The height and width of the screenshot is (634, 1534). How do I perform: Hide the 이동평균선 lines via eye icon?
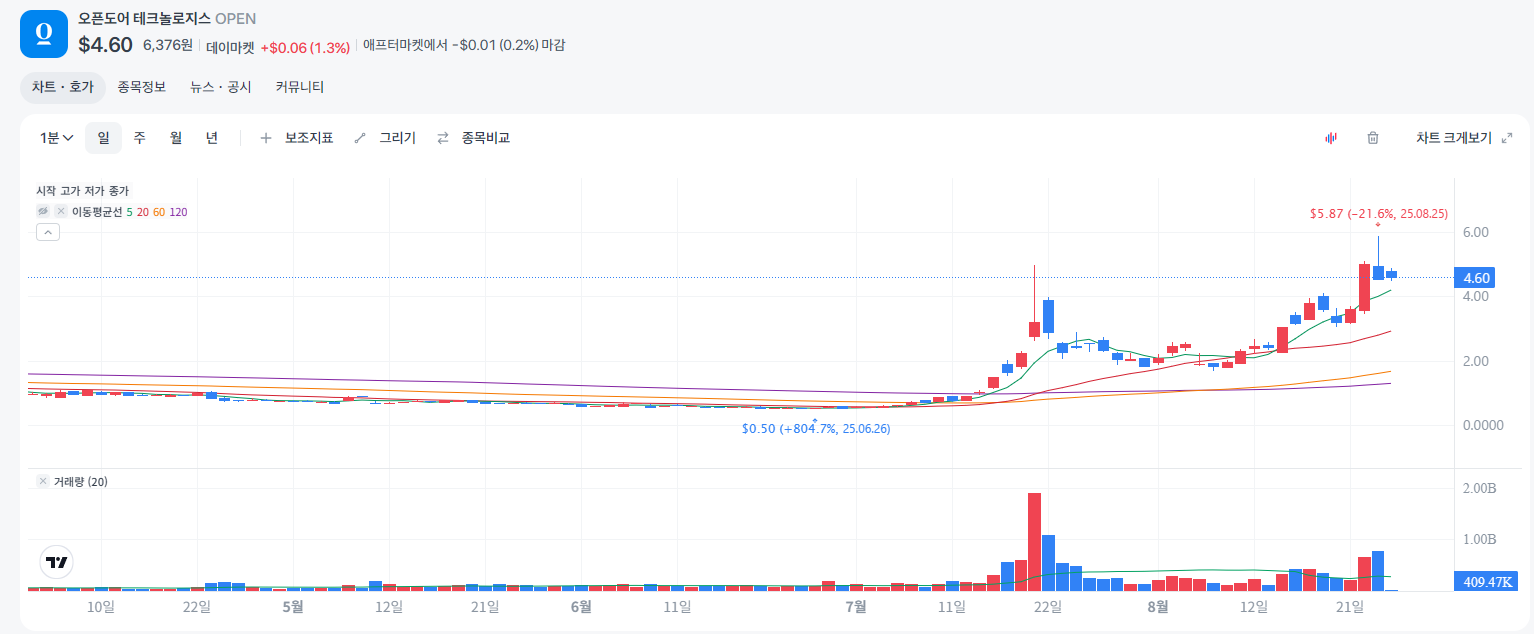[x=44, y=212]
